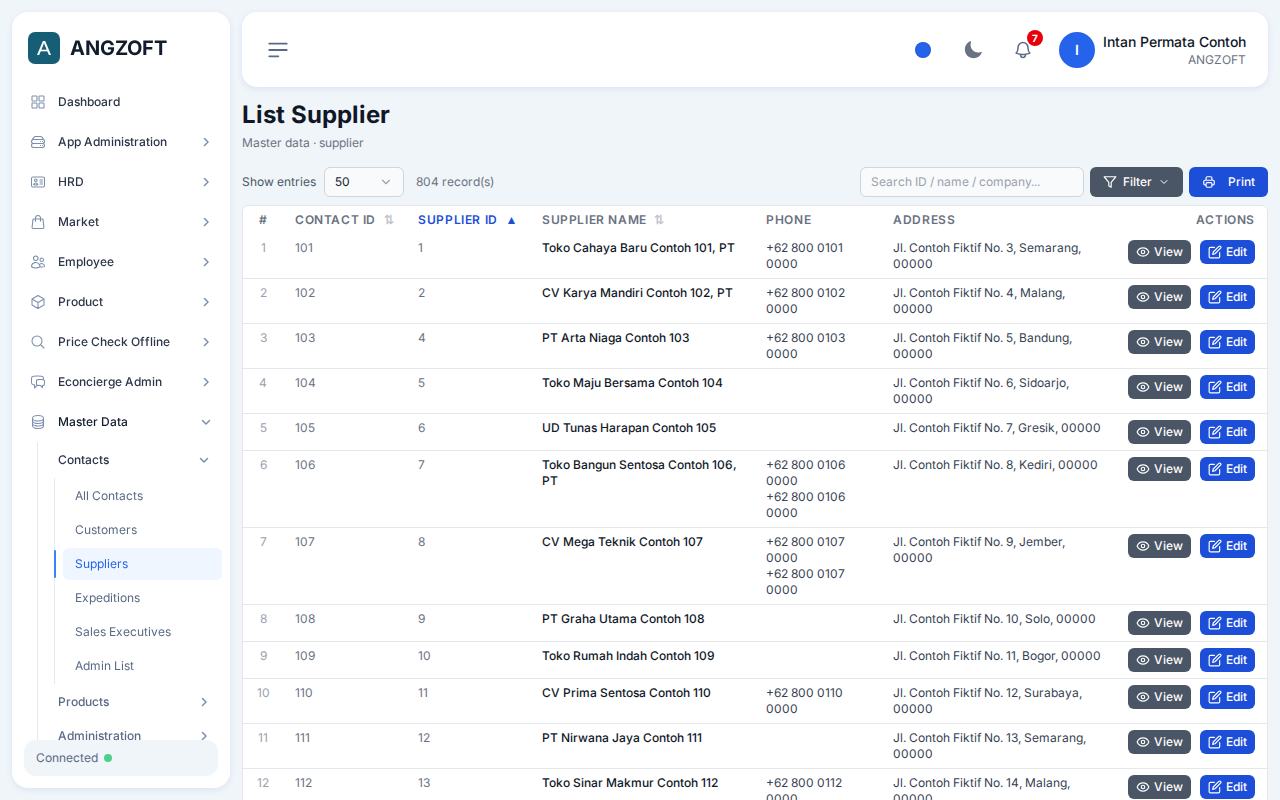Click the hamburger menu icon

tap(278, 50)
